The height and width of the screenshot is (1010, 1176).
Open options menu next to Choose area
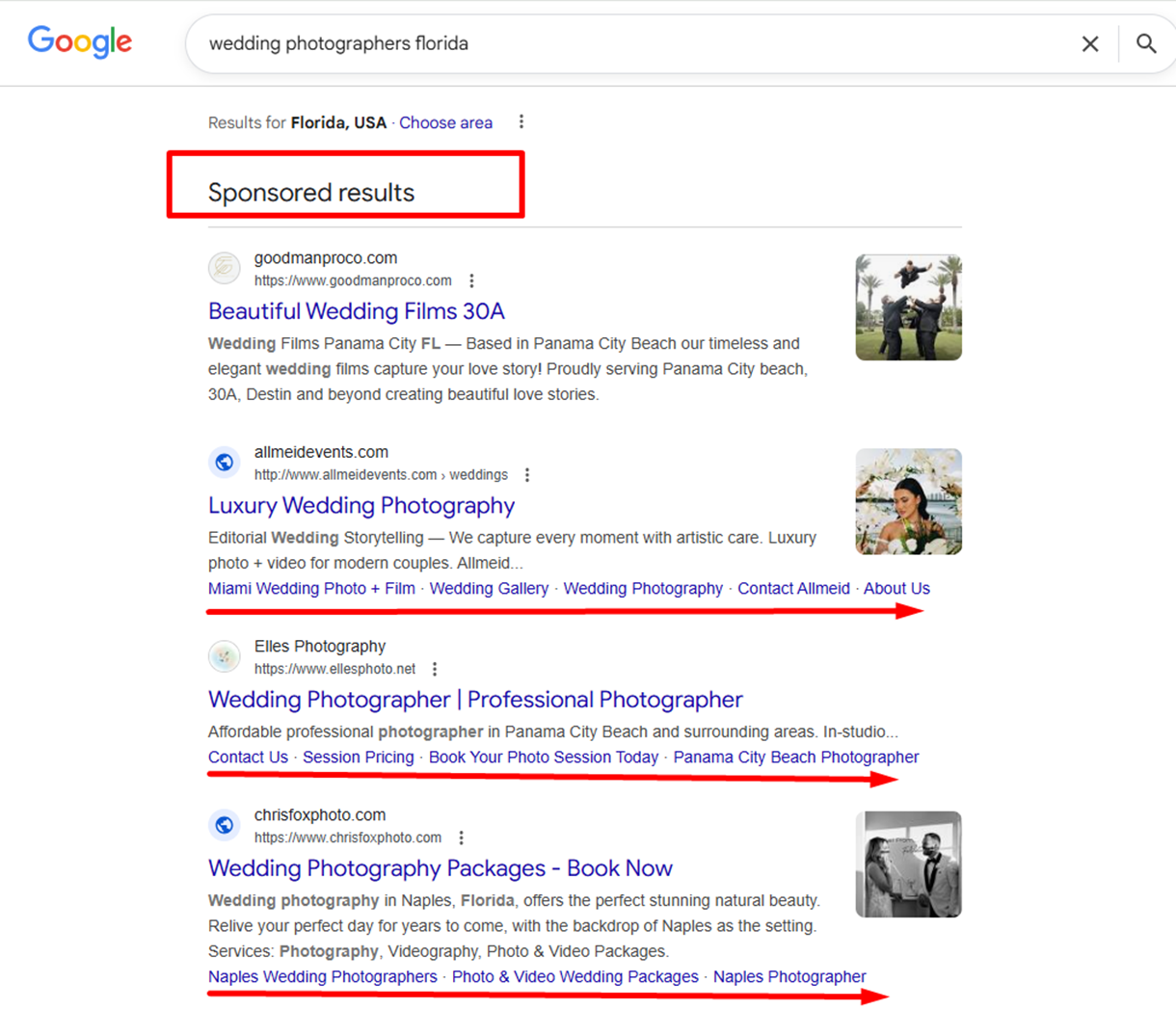click(521, 122)
